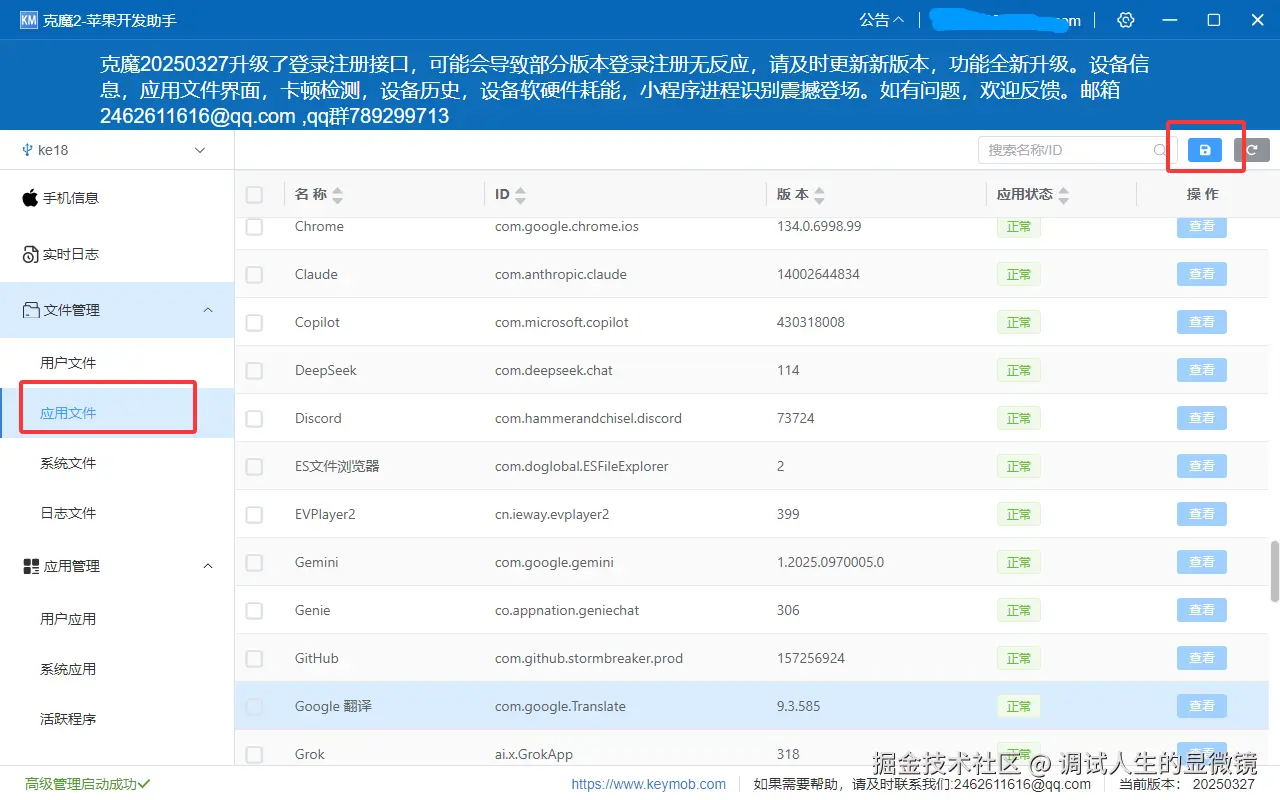Check the ES文件浏览器 row checkbox
This screenshot has height=800, width=1280.
(x=254, y=467)
